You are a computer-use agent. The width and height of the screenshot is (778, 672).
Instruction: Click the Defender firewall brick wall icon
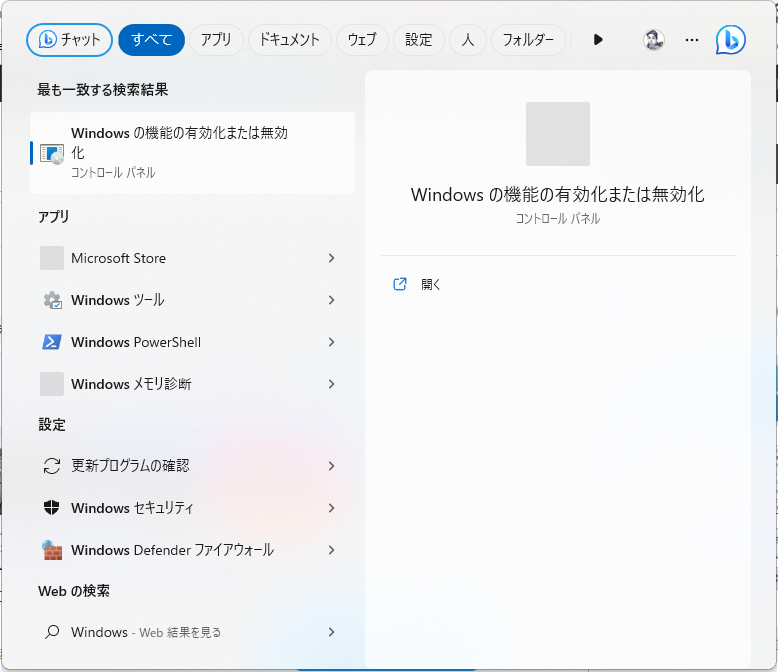52,550
